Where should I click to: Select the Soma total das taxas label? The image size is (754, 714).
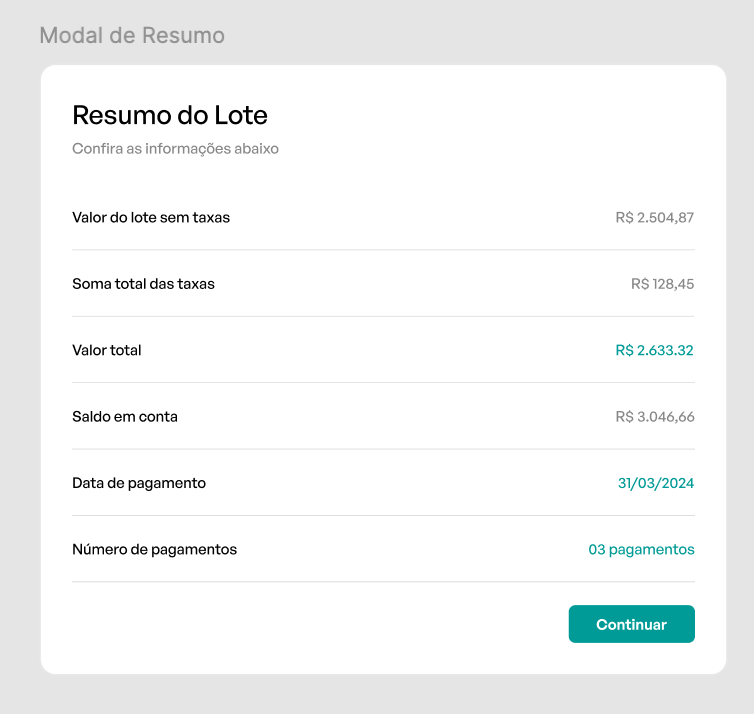click(143, 284)
